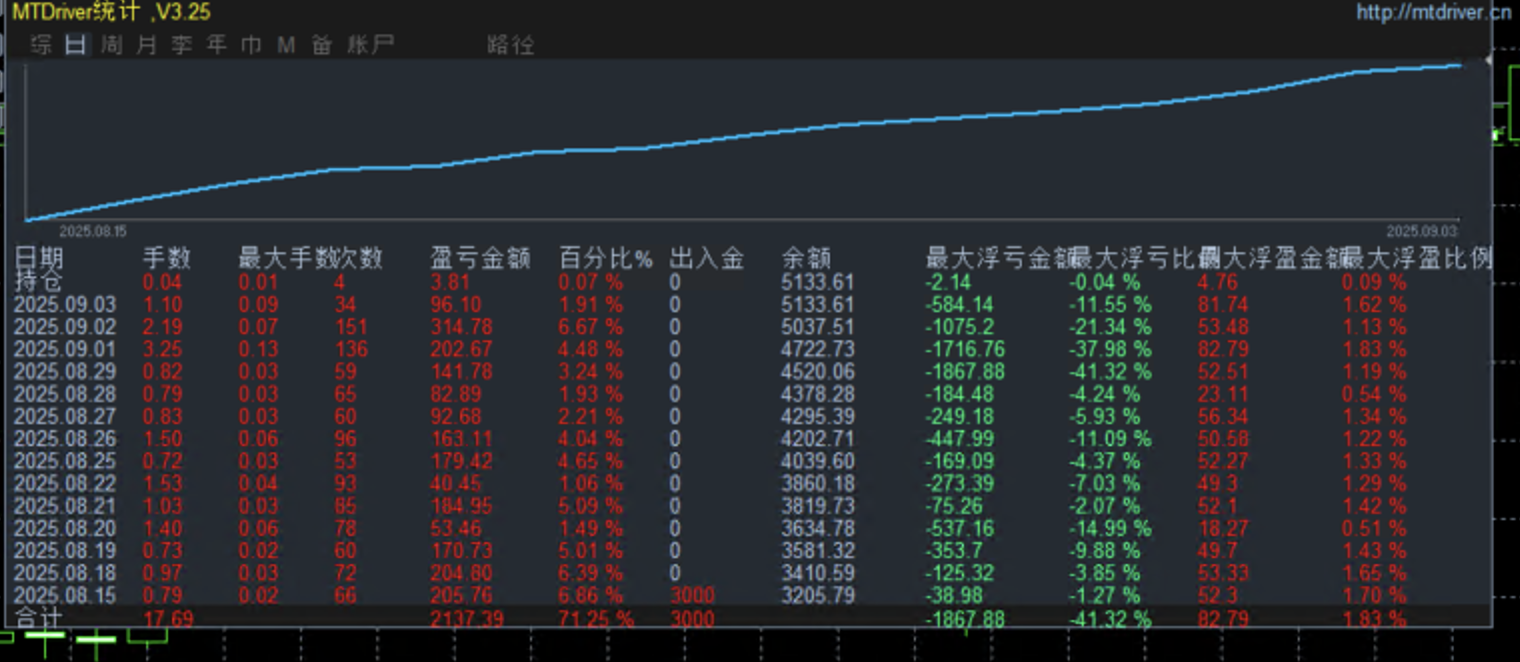1520x662 pixels.
Task: Open the 年 (yearly) statistics tab
Action: point(216,45)
